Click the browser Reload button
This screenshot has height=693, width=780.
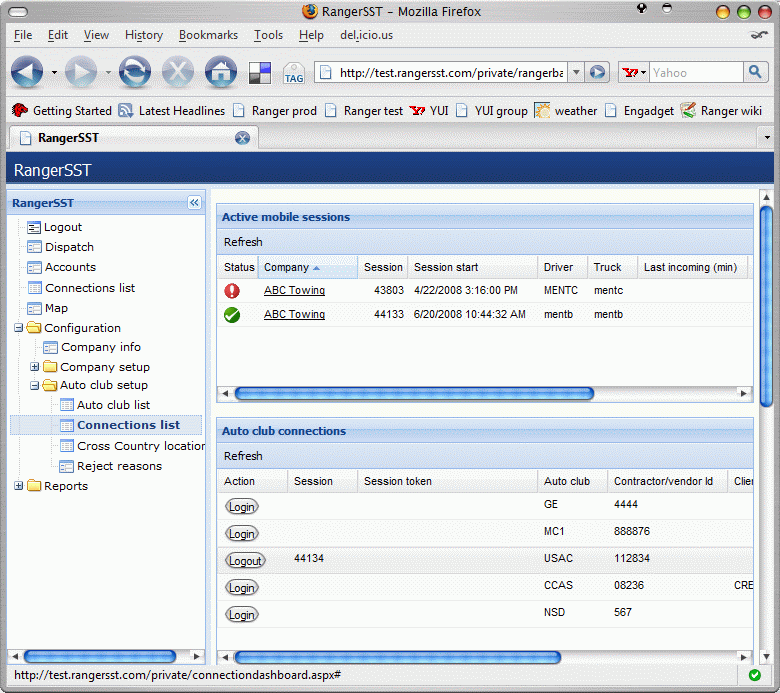pos(134,72)
